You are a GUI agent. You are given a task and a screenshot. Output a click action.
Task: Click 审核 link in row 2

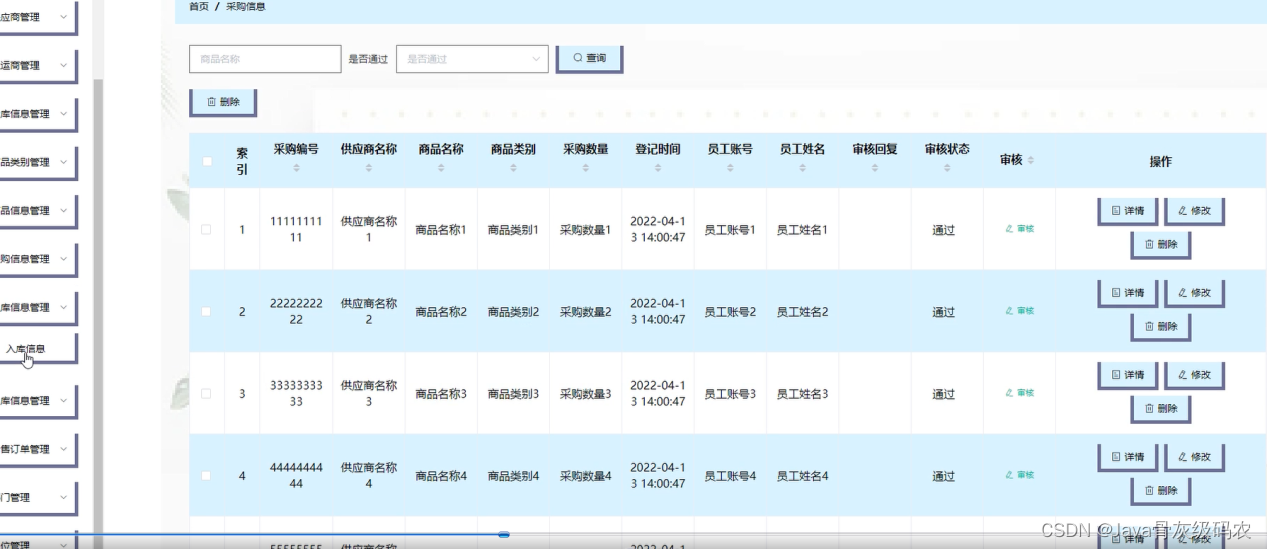pos(1019,311)
